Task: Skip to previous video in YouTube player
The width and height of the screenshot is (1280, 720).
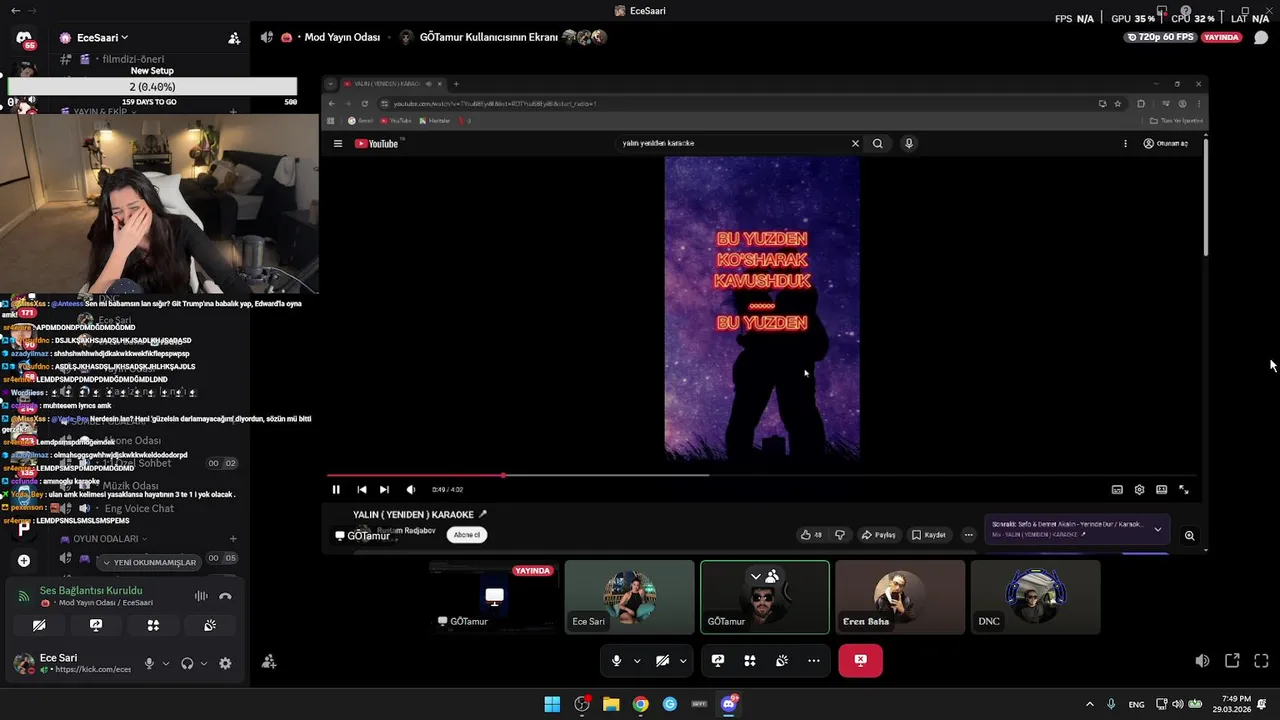Action: (x=361, y=489)
